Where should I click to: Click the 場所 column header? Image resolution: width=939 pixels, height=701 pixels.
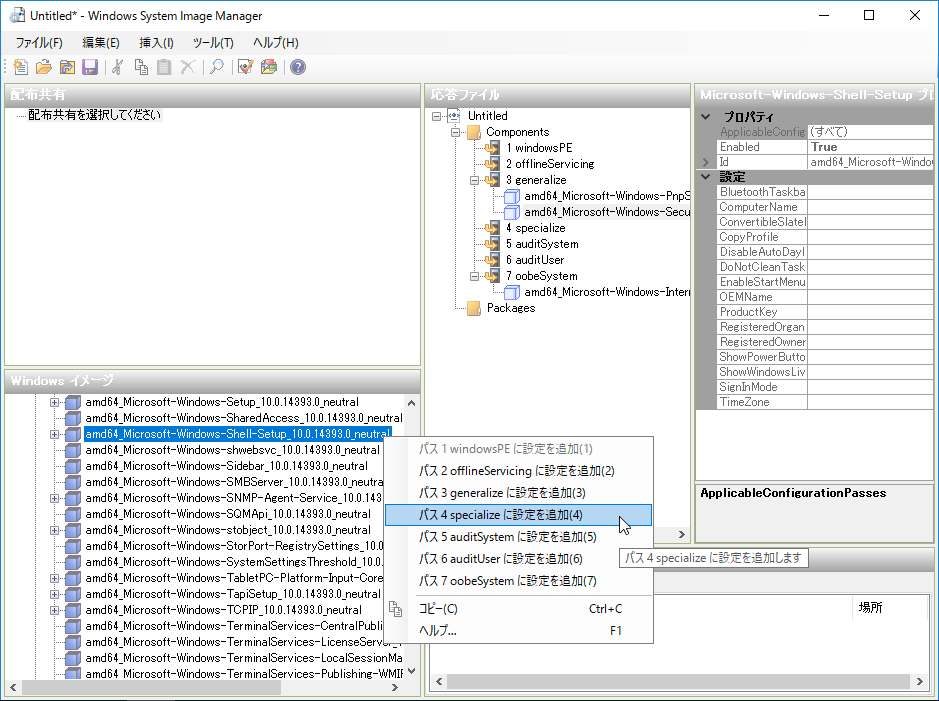870,608
